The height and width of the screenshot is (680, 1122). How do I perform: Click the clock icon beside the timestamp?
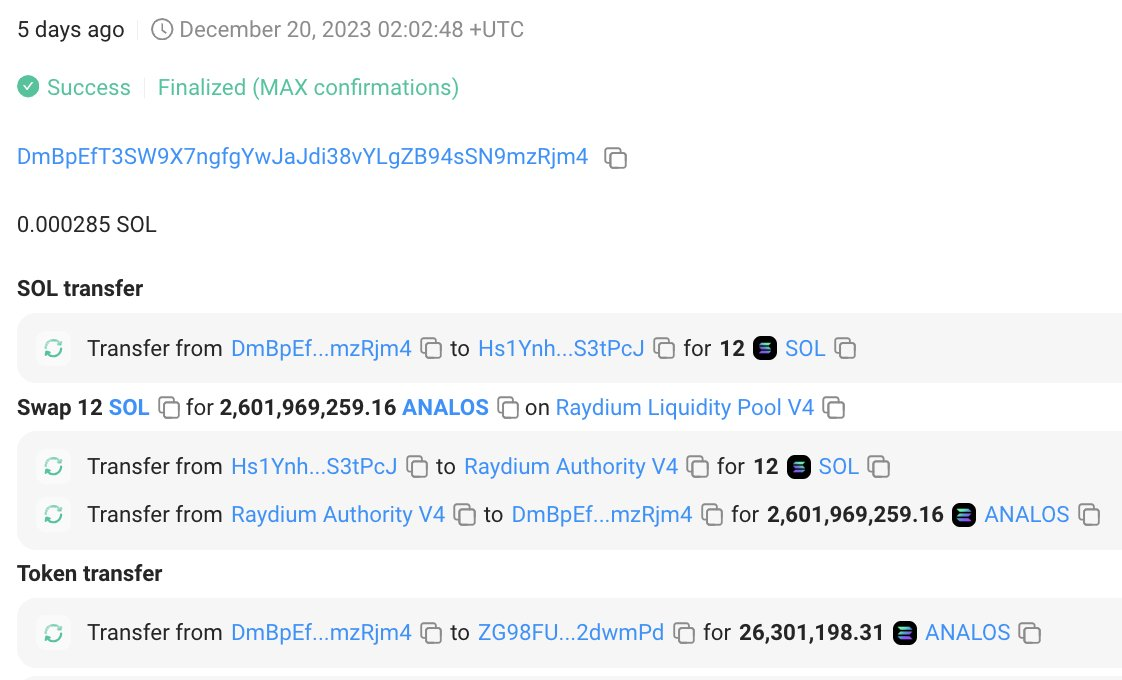162,29
